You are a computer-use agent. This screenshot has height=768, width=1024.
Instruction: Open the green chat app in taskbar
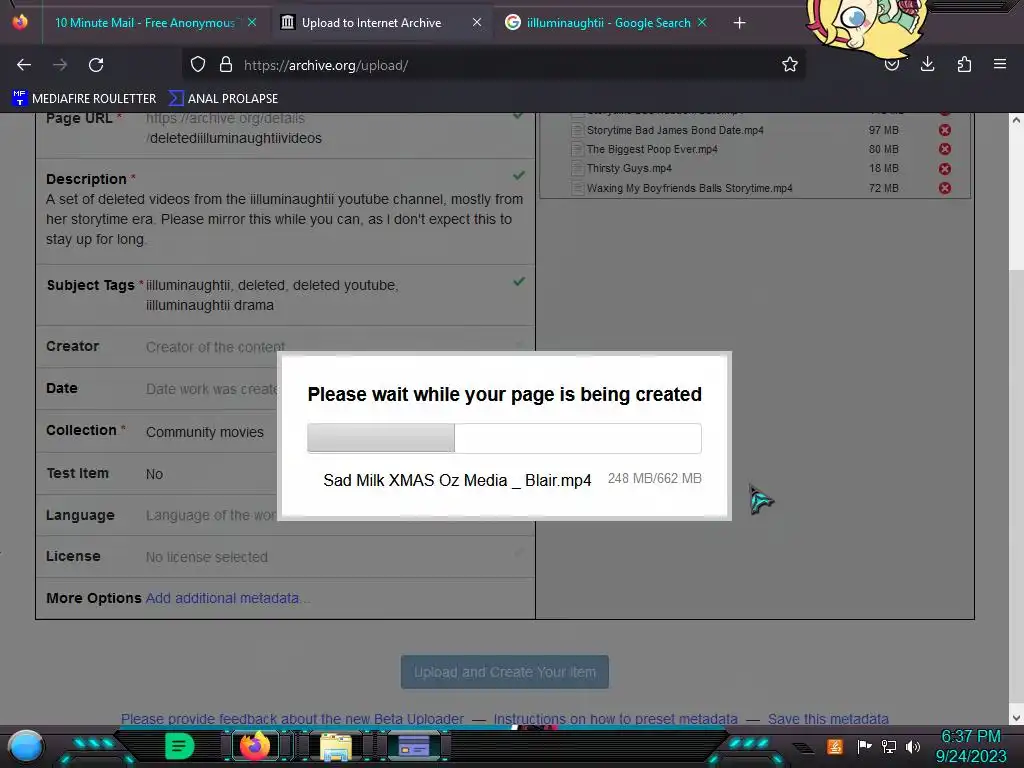[x=180, y=746]
